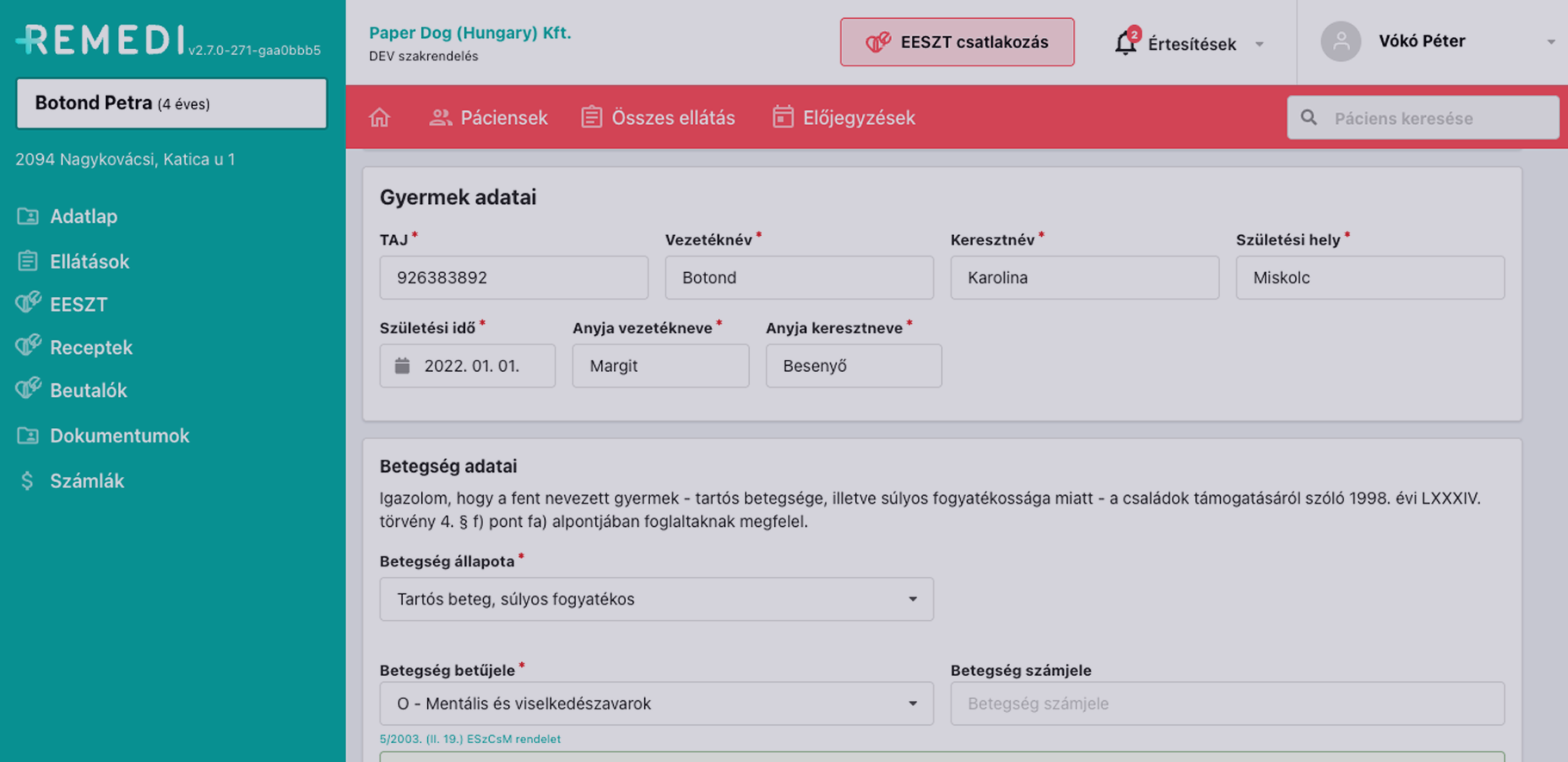The image size is (1568, 762).
Task: Click the Gyermek adatai heading
Action: (458, 197)
